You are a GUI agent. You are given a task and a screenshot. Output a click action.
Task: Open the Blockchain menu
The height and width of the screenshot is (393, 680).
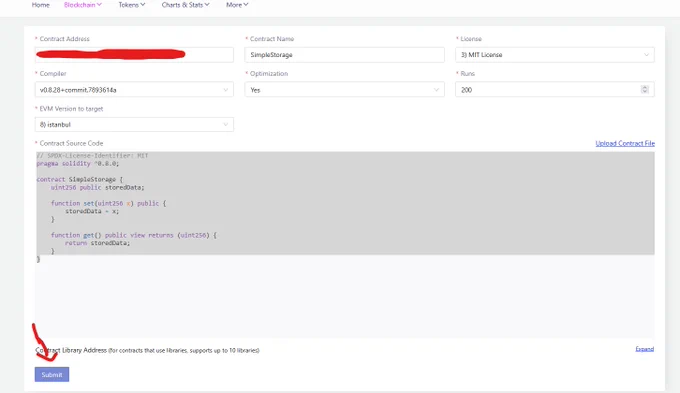click(82, 5)
